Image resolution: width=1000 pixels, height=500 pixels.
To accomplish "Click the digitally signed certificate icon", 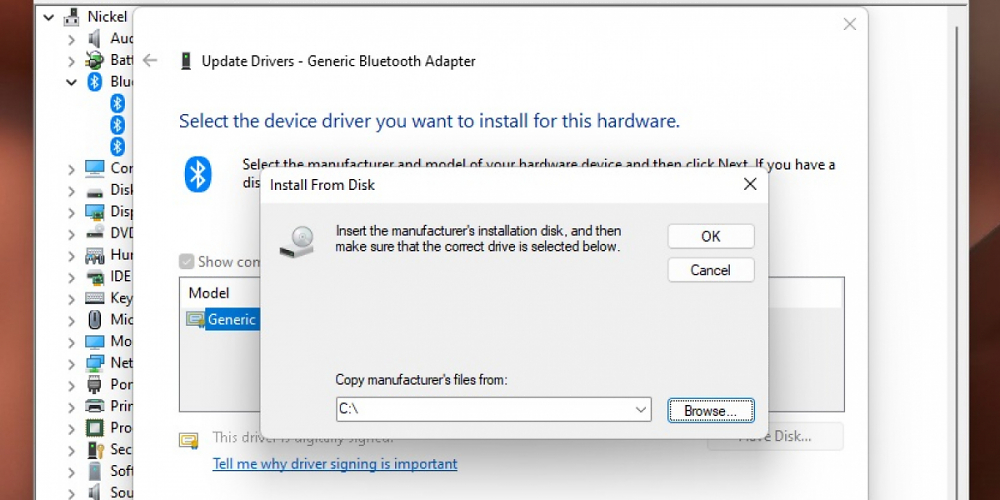I will pos(189,441).
